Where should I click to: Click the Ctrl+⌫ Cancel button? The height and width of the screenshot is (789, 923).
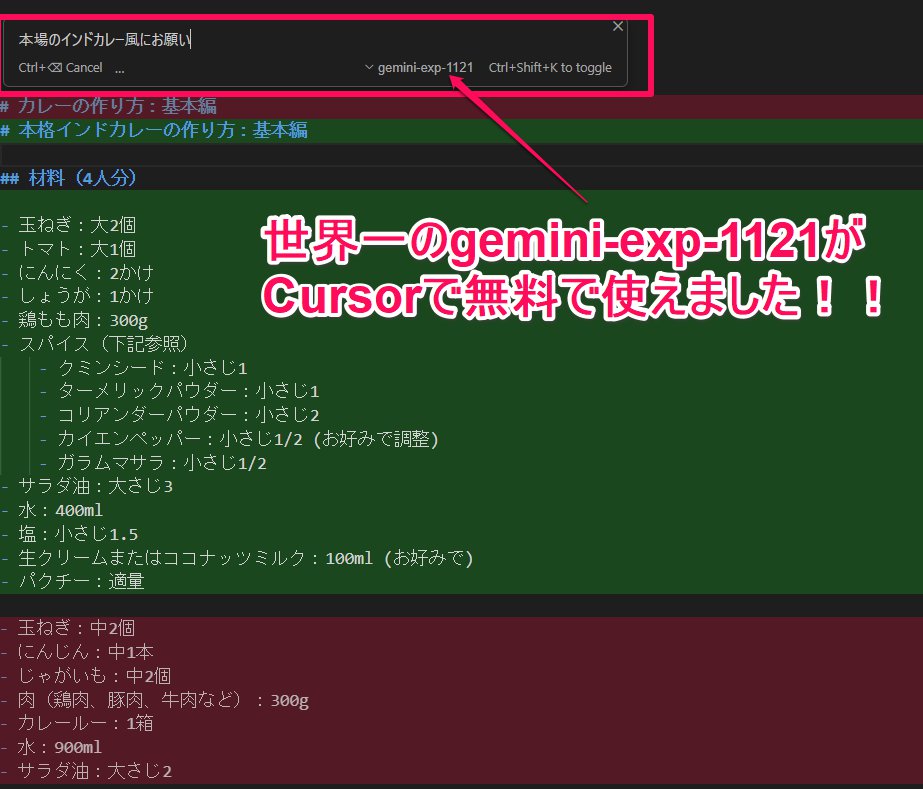(x=60, y=68)
